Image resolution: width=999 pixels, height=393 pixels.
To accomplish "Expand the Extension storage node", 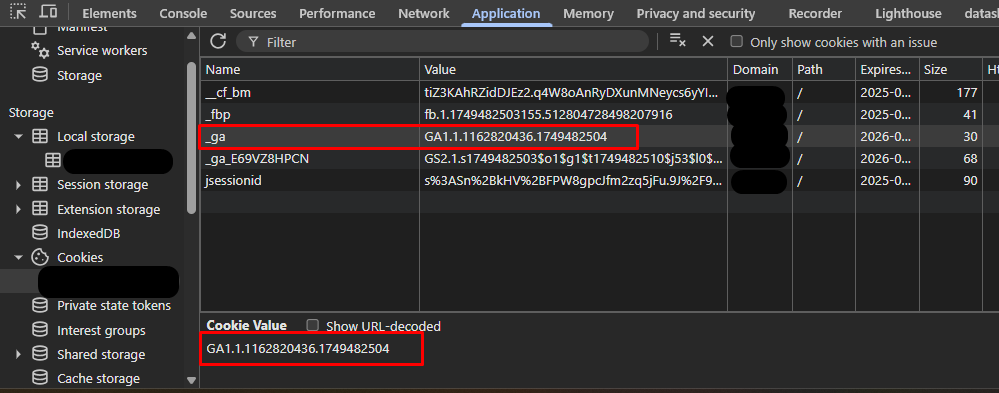I will tap(18, 209).
